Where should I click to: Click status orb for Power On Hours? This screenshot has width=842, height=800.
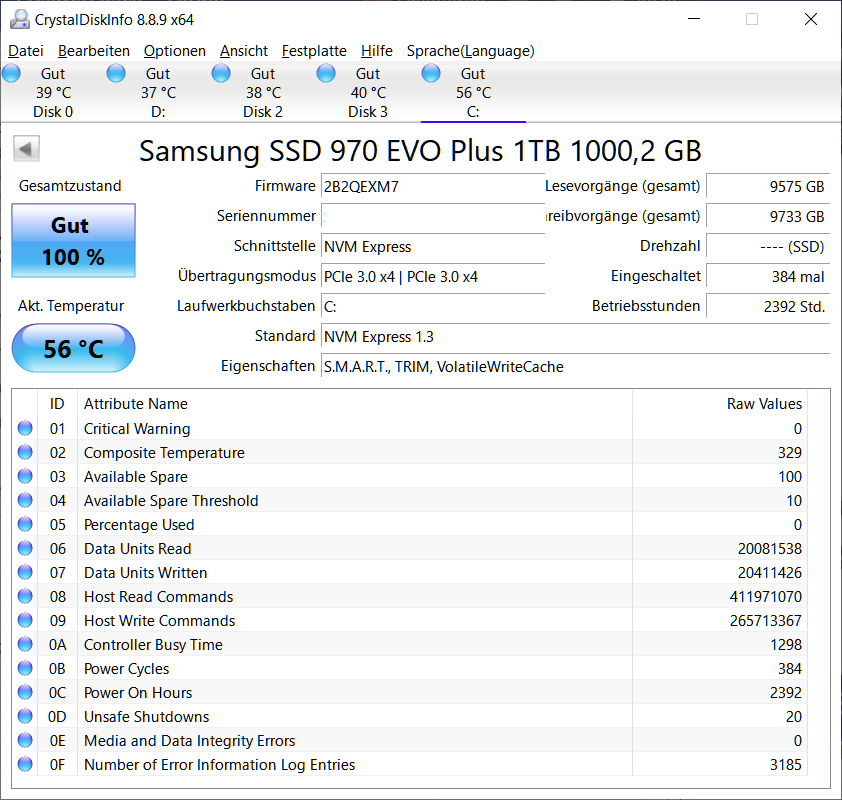pos(25,692)
